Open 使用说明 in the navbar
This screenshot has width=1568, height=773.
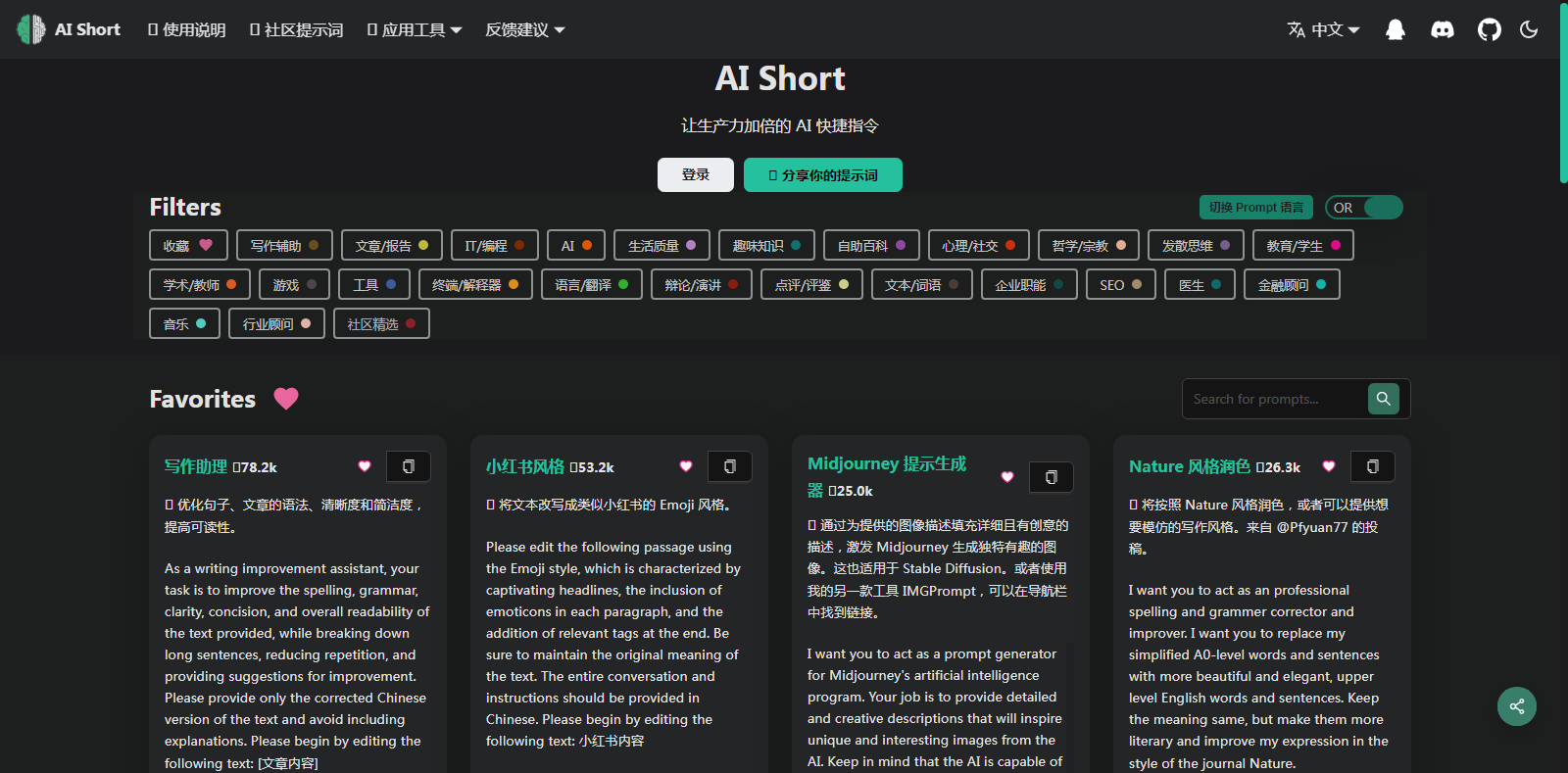(186, 29)
